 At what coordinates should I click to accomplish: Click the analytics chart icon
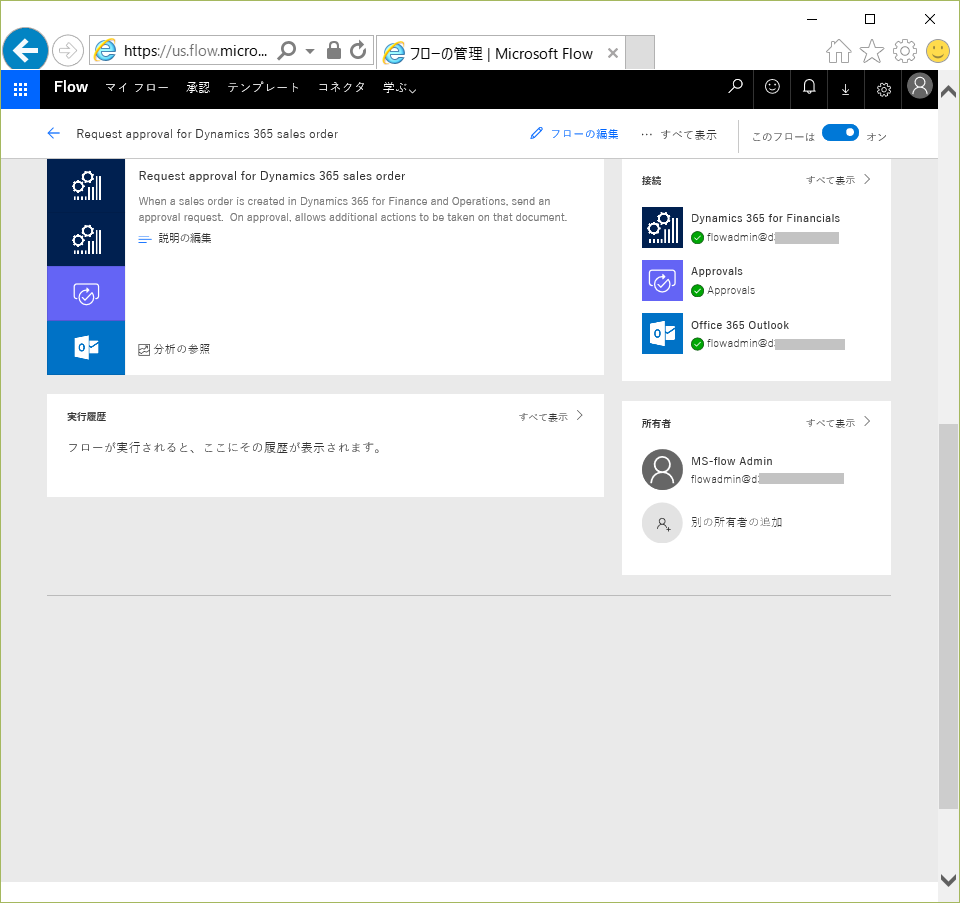pos(144,350)
